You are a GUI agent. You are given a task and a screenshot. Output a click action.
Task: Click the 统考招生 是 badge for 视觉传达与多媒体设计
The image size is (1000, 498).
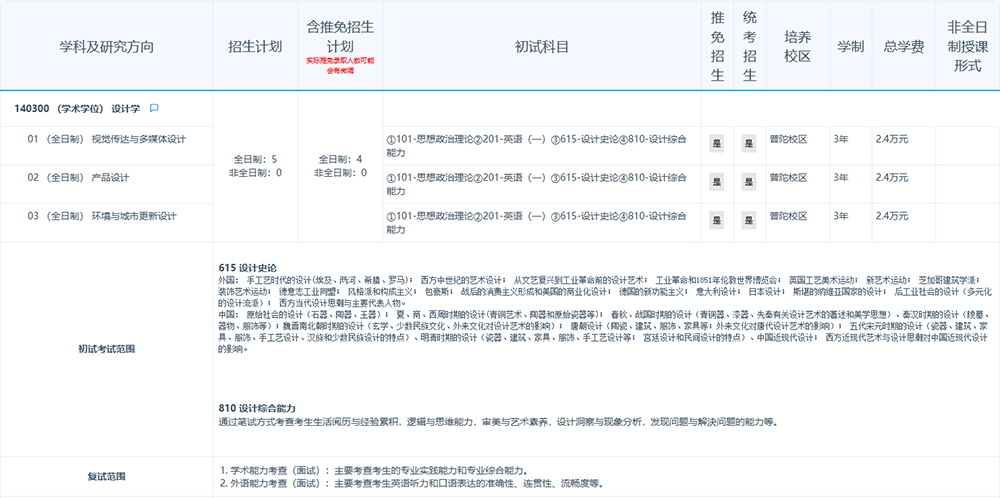749,143
